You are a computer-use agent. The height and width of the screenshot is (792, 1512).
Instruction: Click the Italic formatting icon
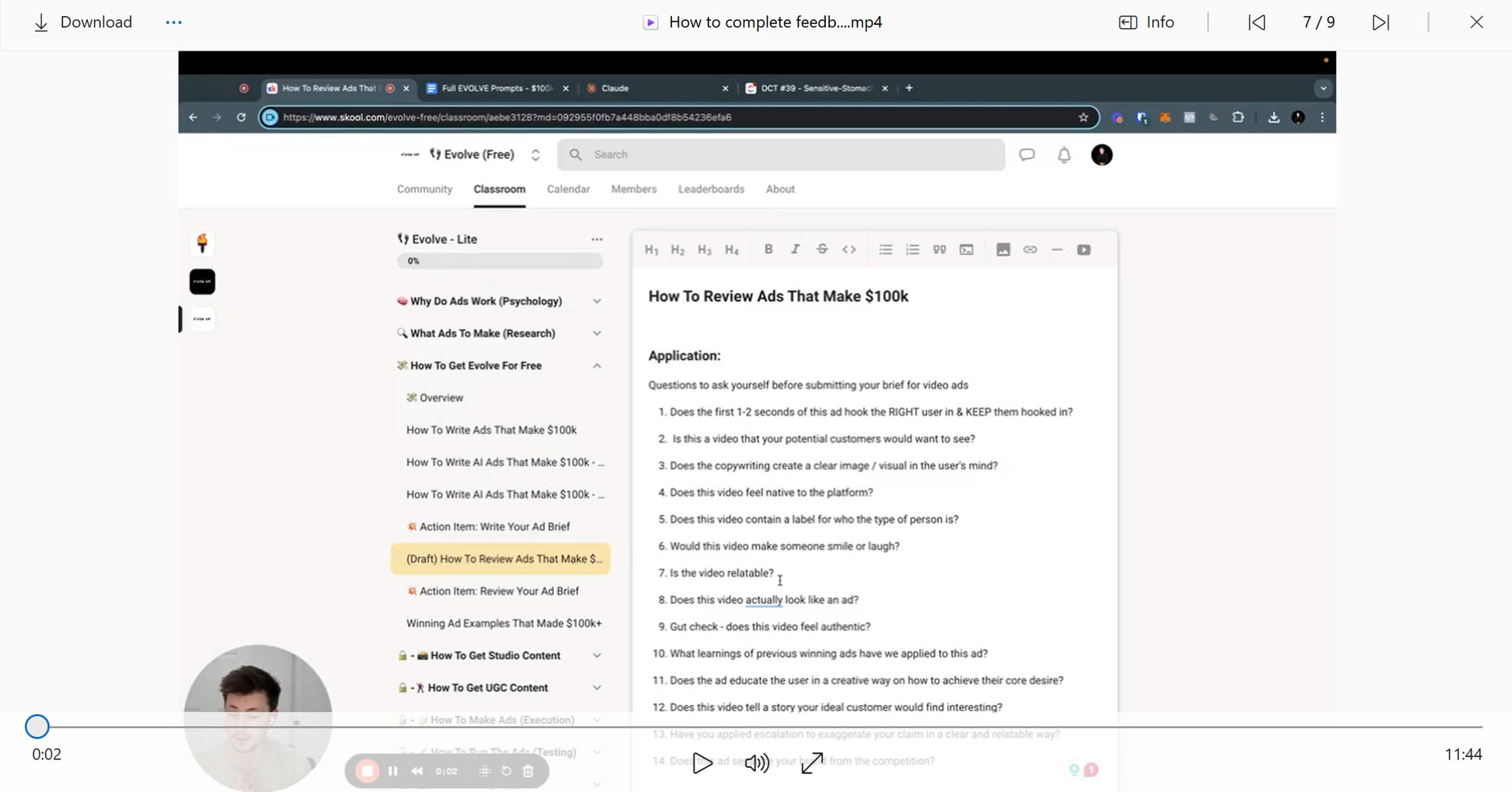tap(795, 249)
